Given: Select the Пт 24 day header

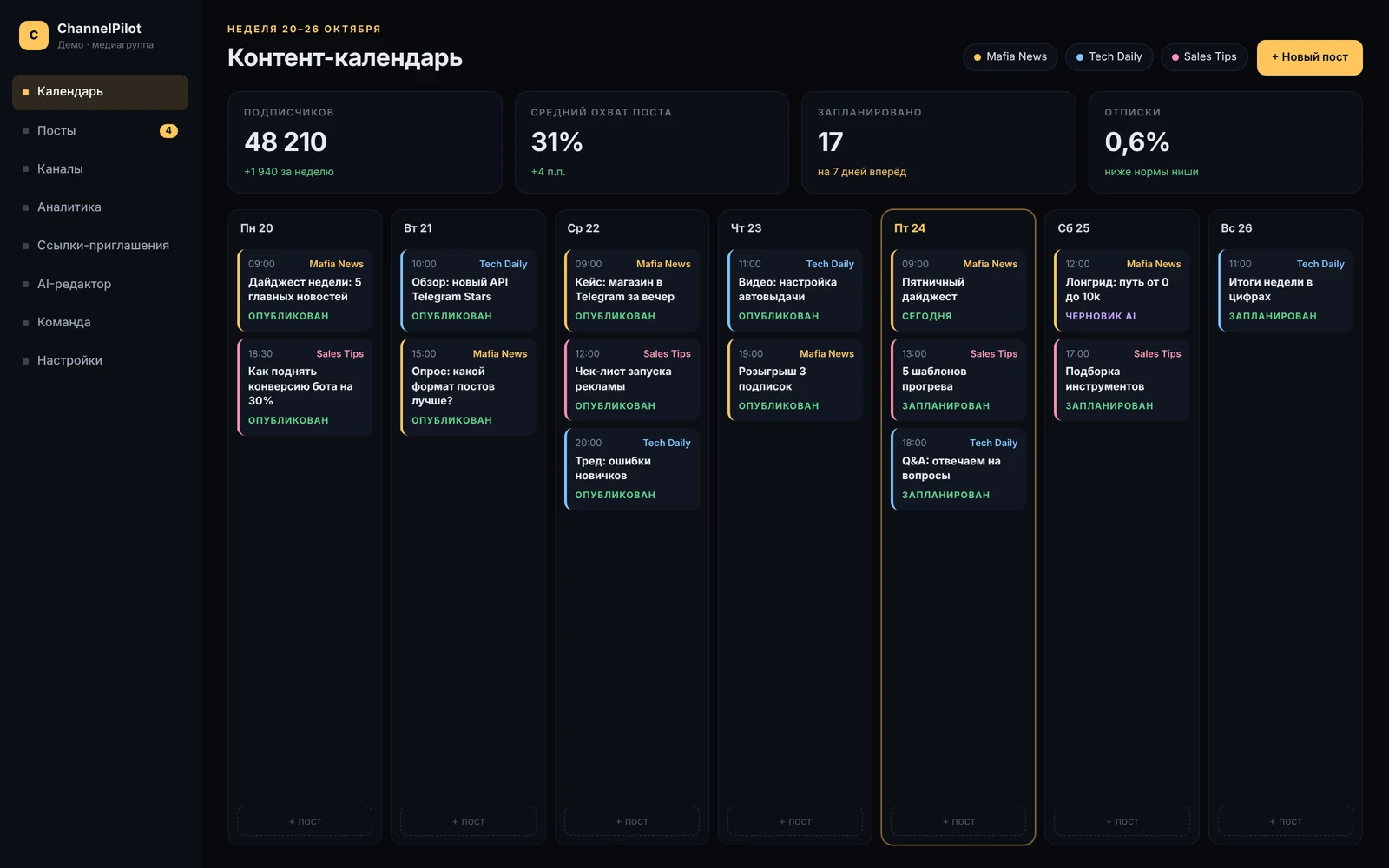Looking at the screenshot, I should coord(910,228).
